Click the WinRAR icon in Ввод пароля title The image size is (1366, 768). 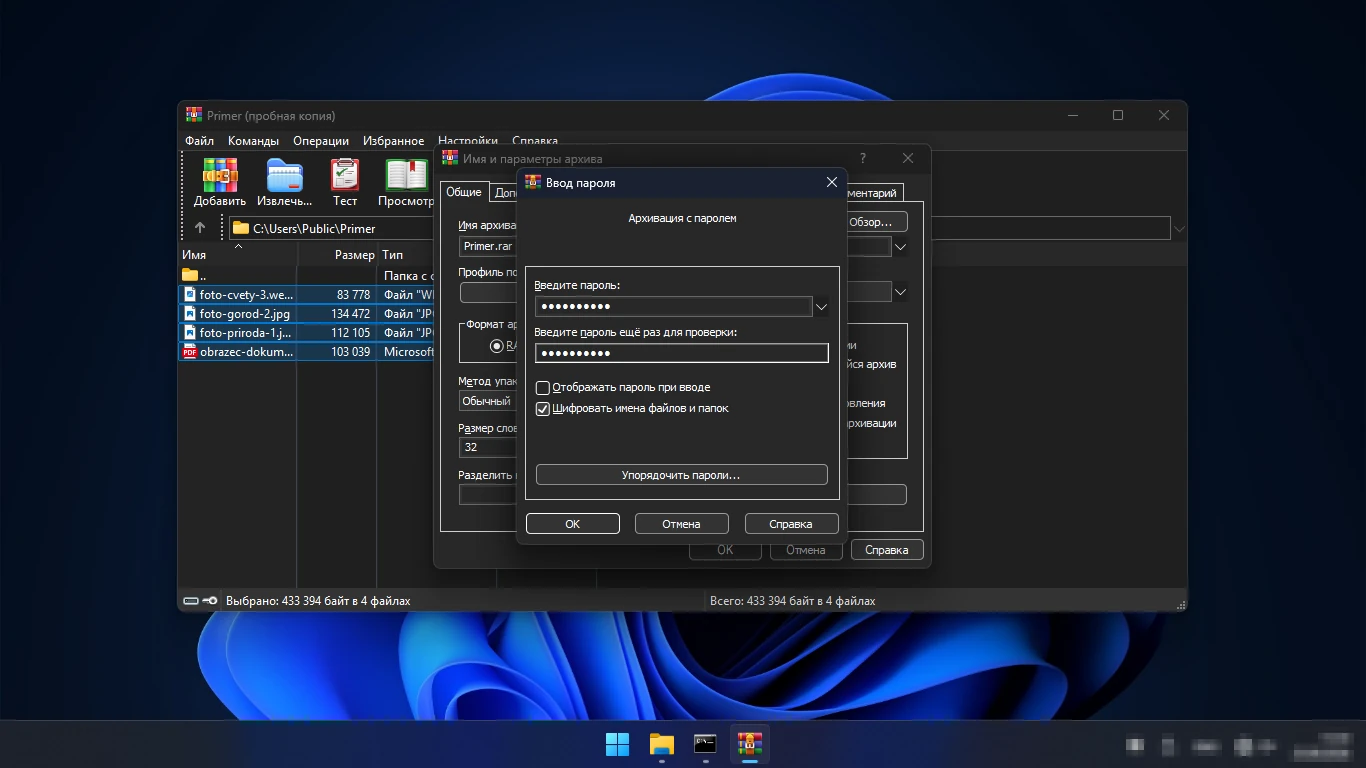point(533,182)
